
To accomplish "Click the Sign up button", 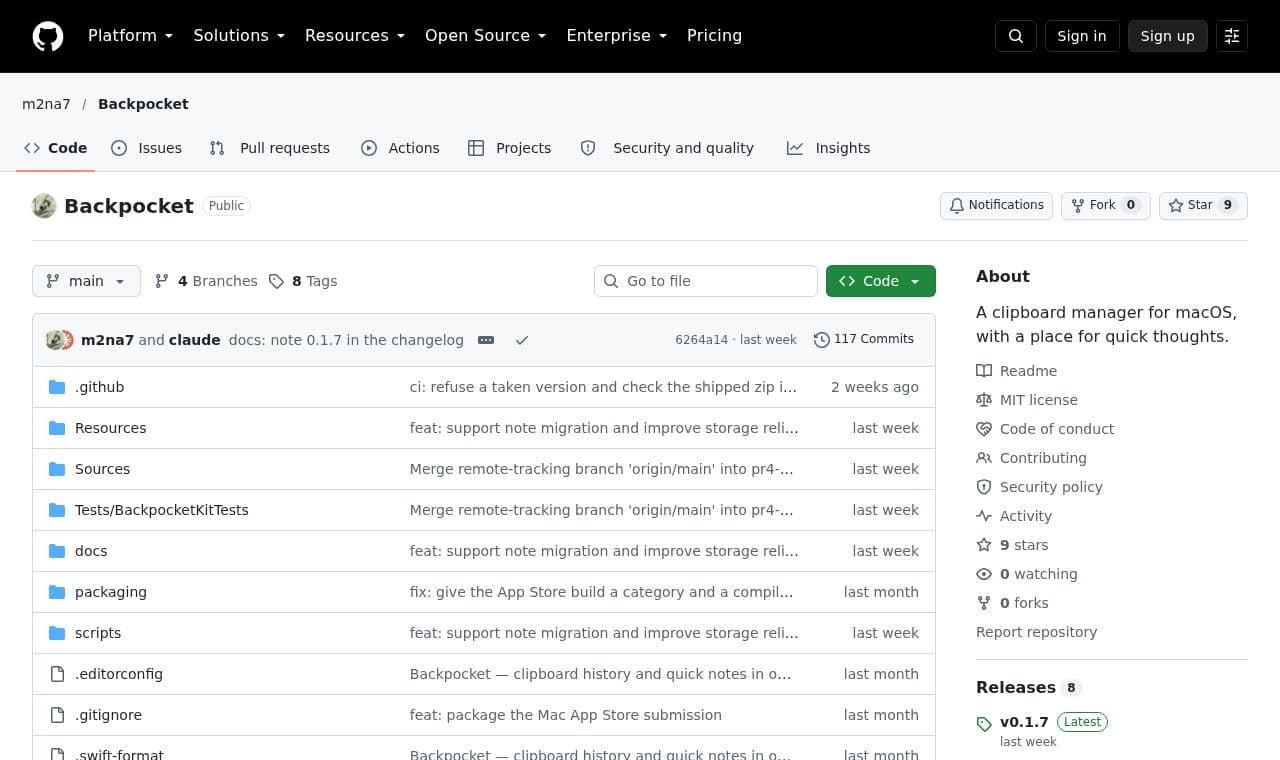I will (1168, 36).
